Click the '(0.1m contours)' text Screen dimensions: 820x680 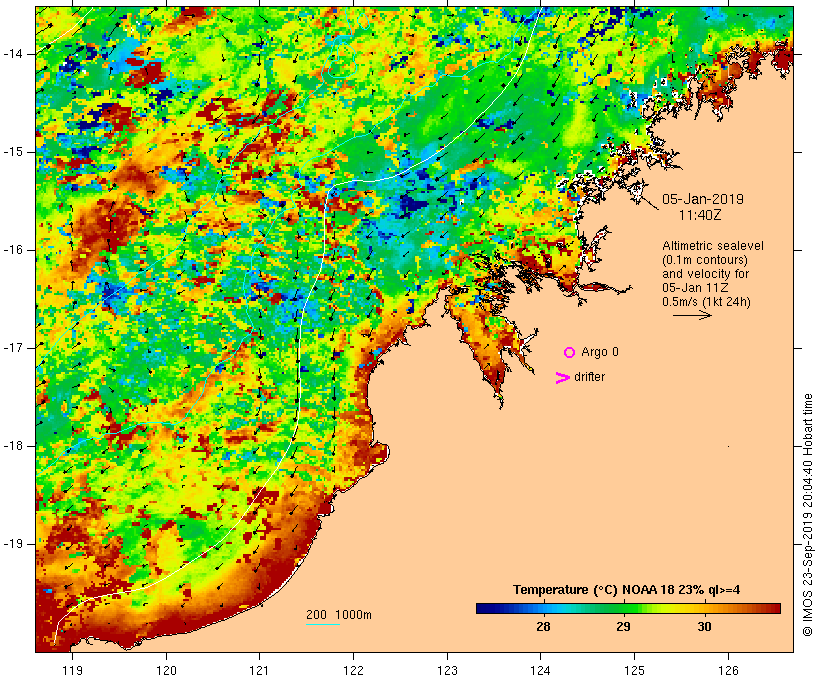[x=705, y=260]
